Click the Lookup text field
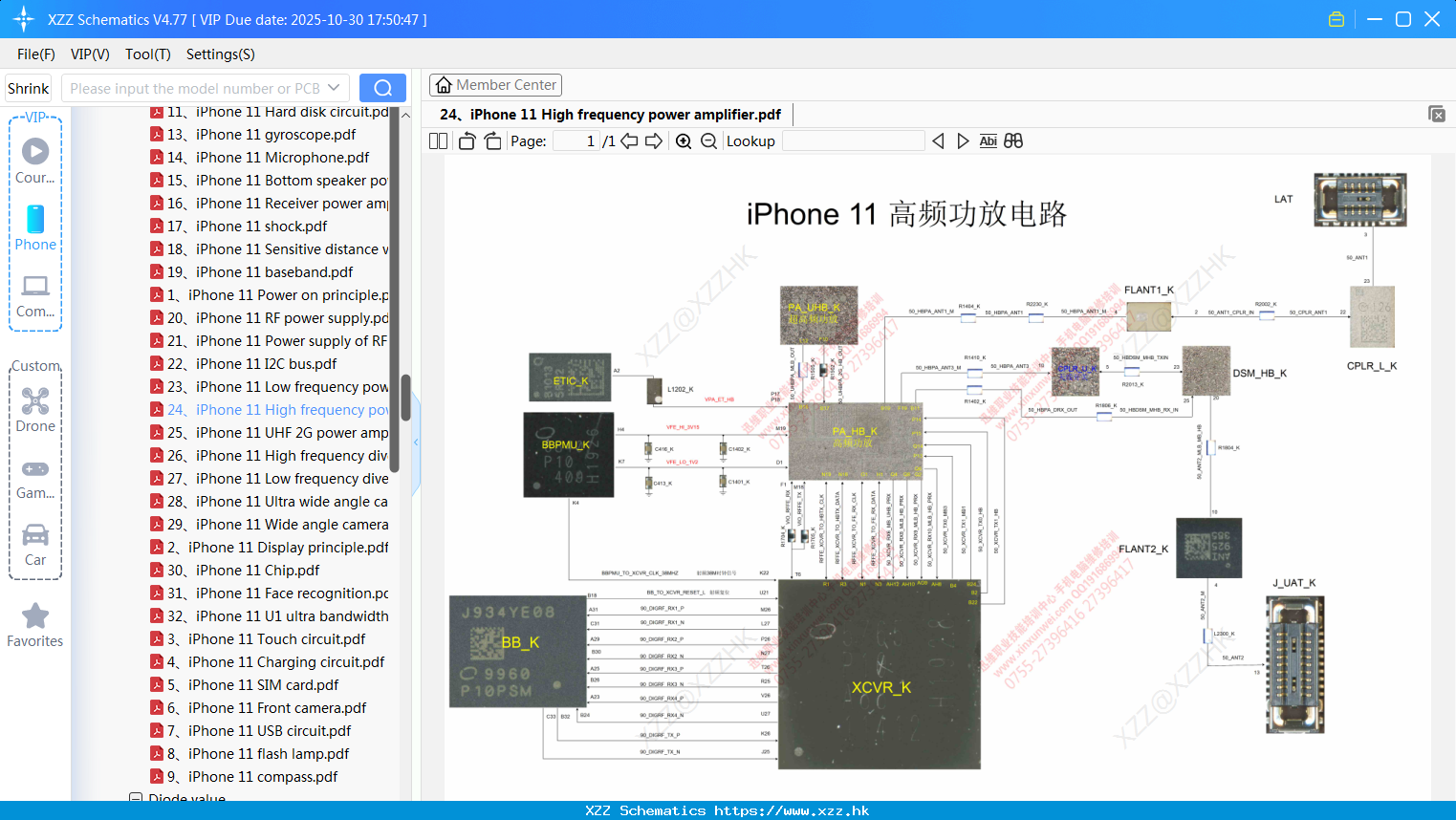 tap(853, 141)
